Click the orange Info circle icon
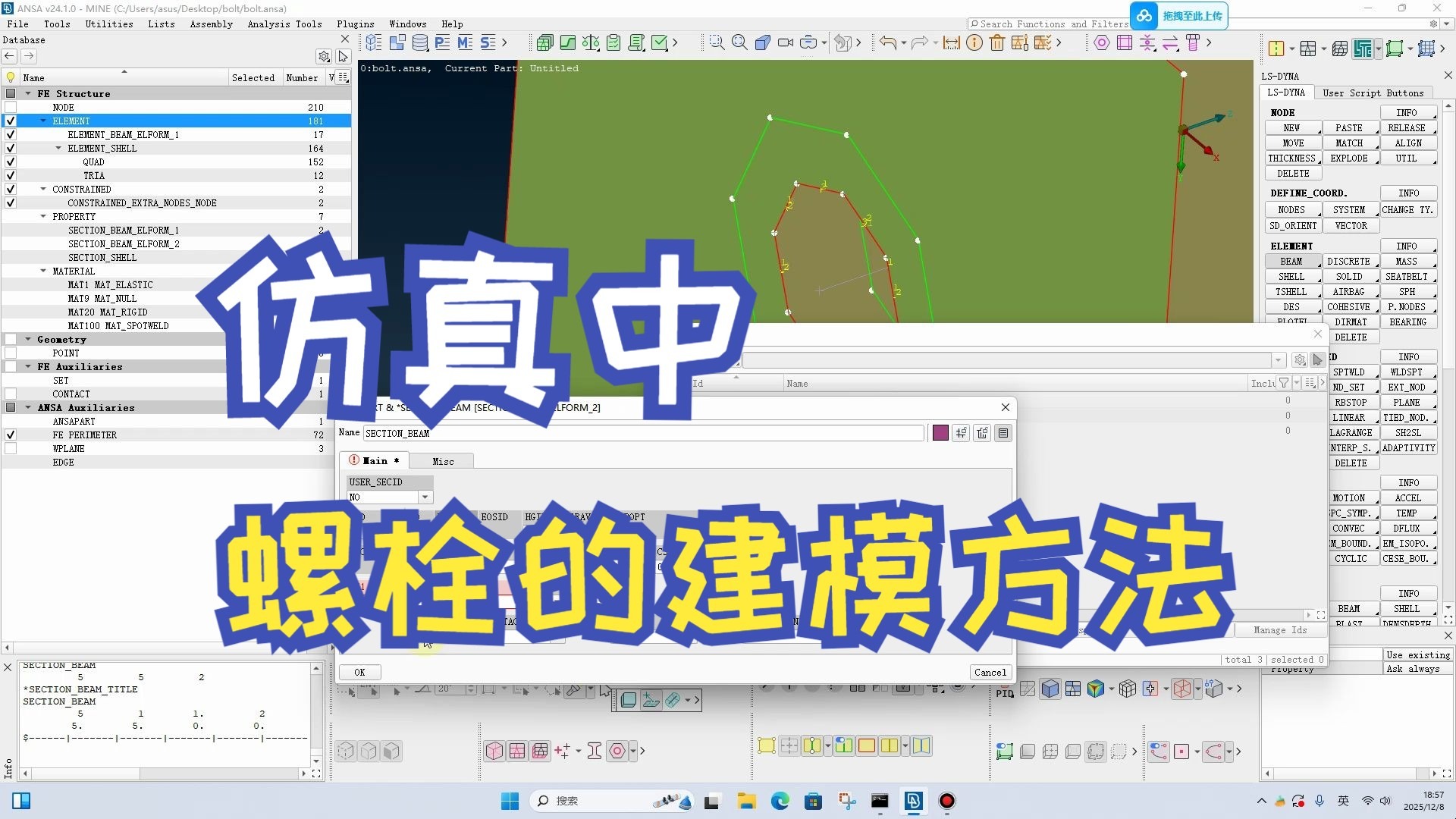This screenshot has width=1456, height=819. pyautogui.click(x=974, y=43)
